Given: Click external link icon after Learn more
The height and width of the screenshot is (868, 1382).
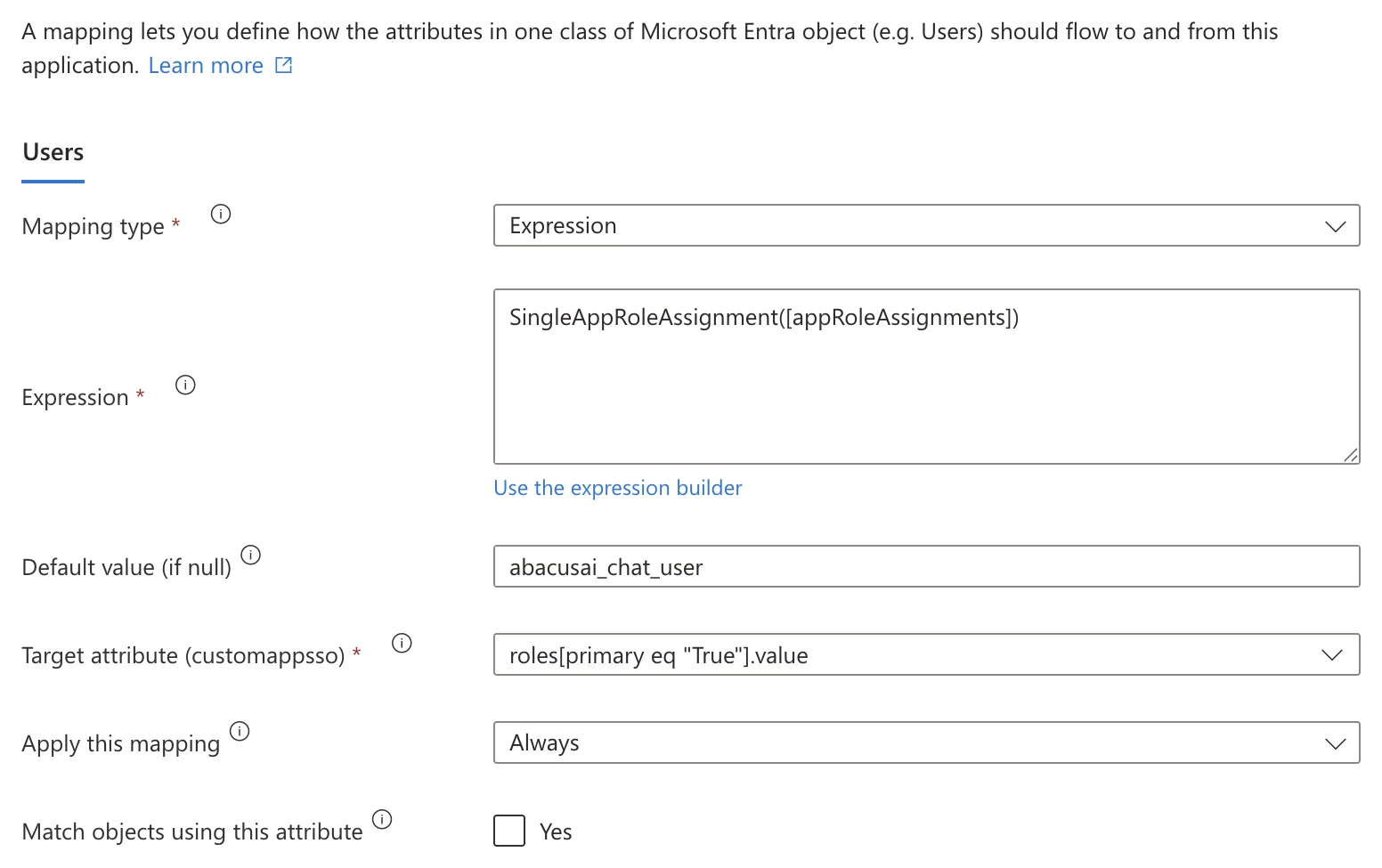Looking at the screenshot, I should (284, 65).
